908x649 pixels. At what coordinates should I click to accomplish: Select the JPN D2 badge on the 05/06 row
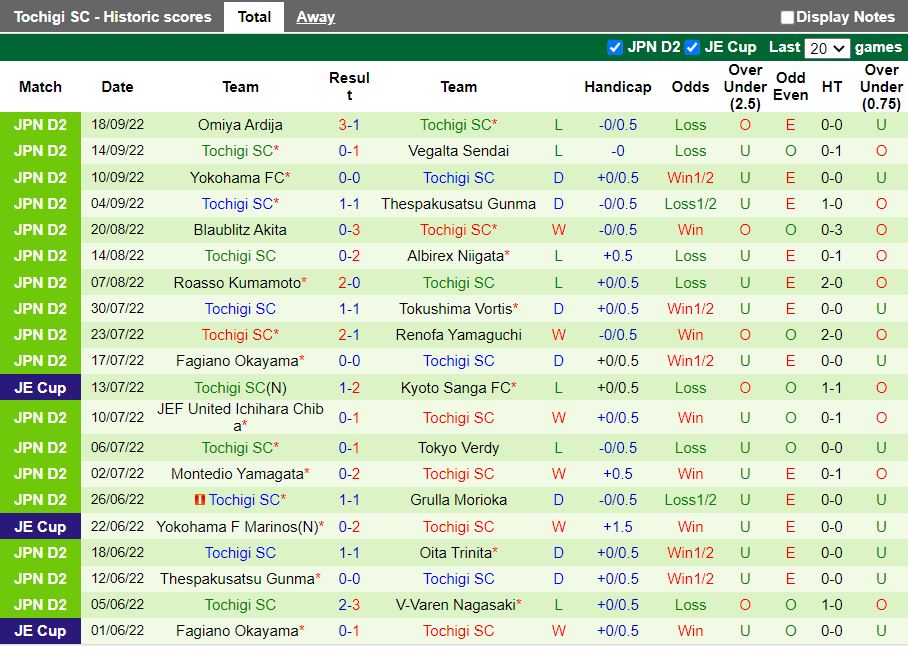pyautogui.click(x=40, y=604)
